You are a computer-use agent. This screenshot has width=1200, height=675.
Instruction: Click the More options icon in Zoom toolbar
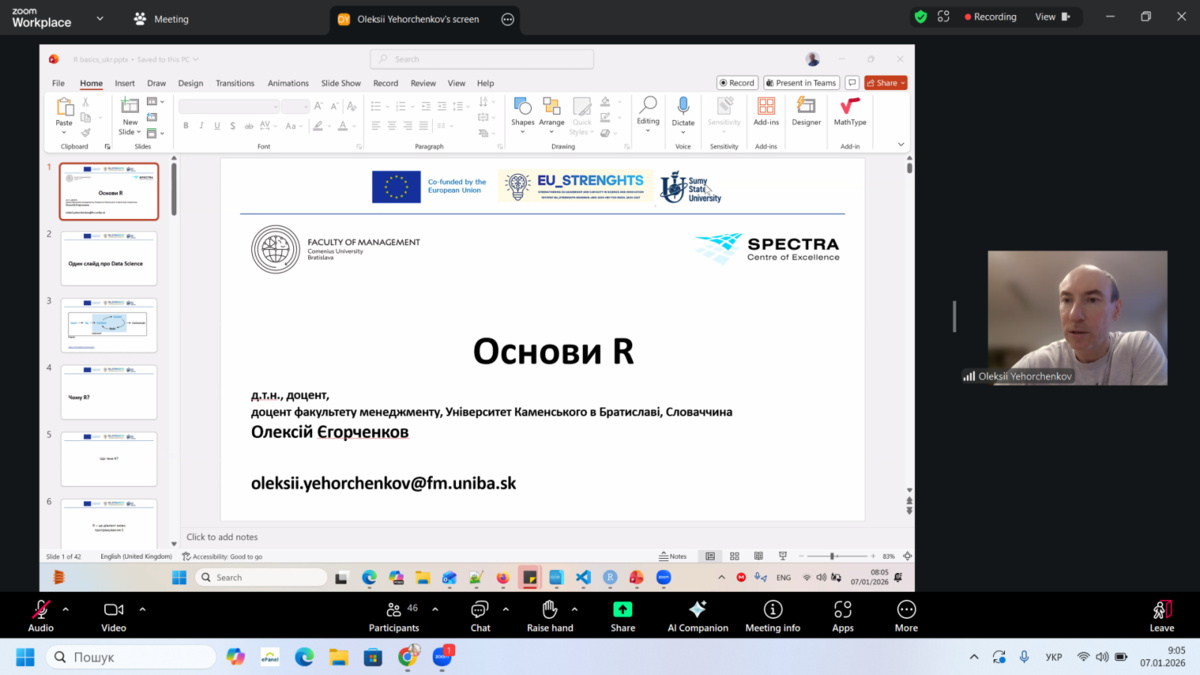pyautogui.click(x=906, y=615)
